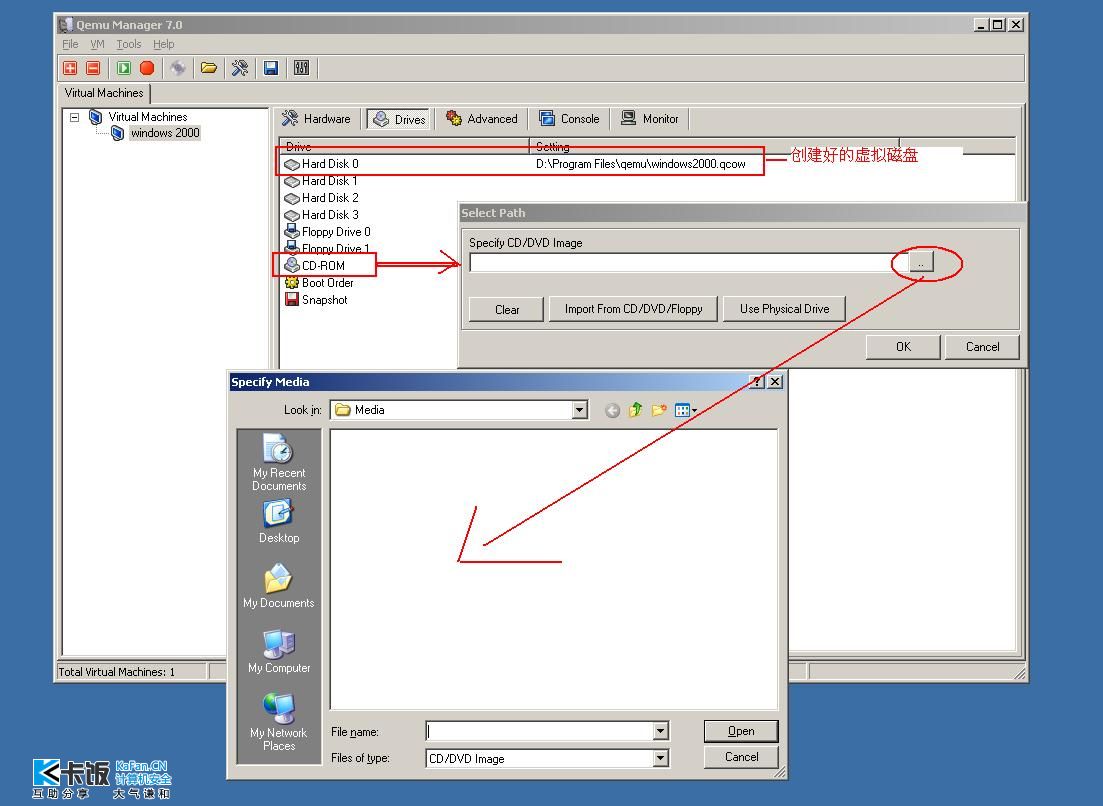Click the browse '..' button
Image resolution: width=1103 pixels, height=806 pixels.
921,262
